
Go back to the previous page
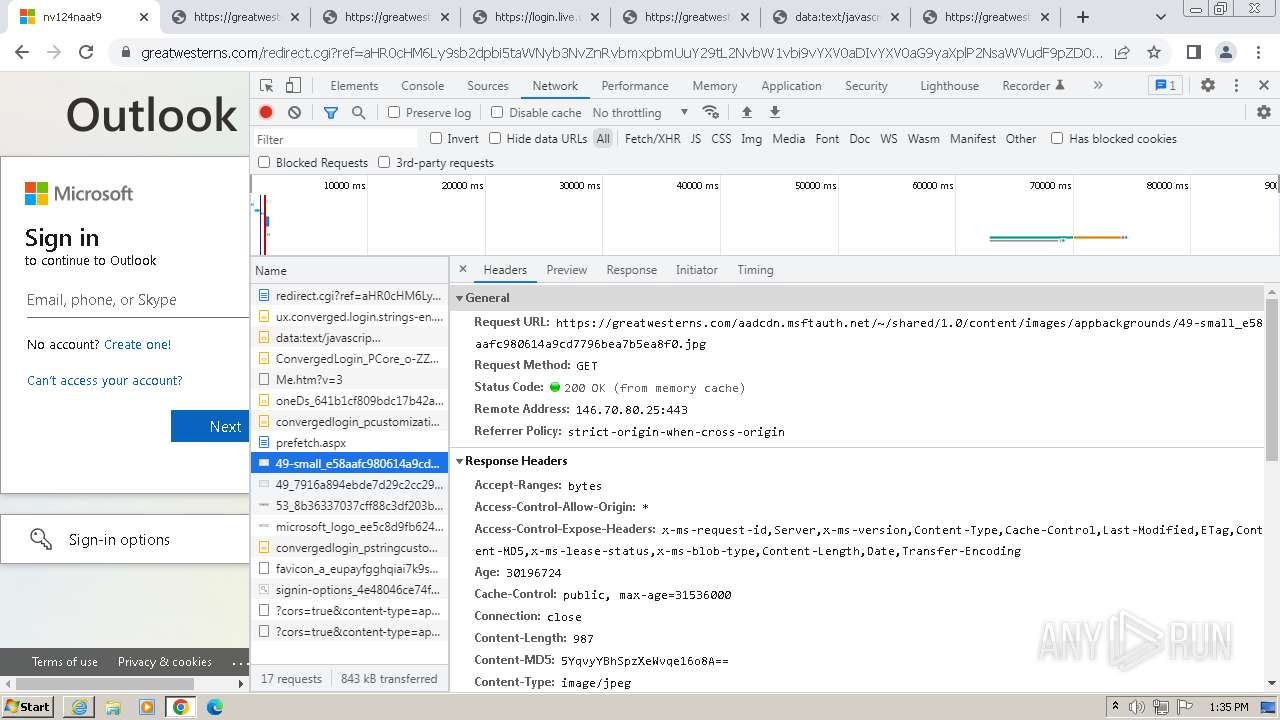coord(22,53)
